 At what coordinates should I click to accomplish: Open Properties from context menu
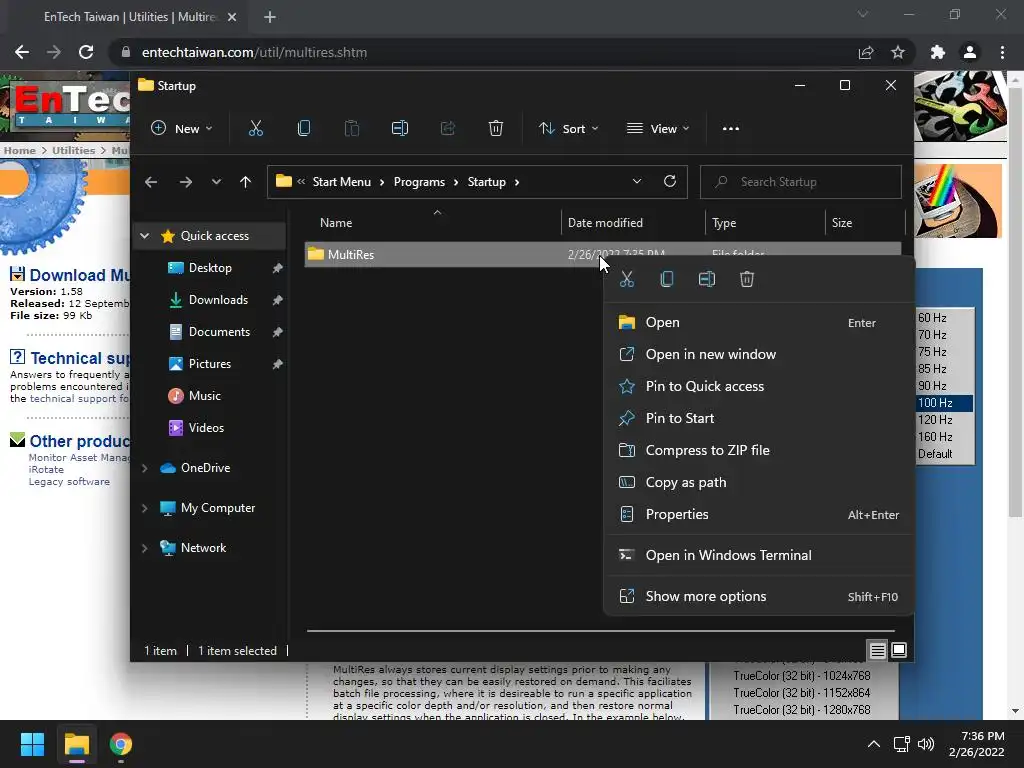pyautogui.click(x=758, y=515)
